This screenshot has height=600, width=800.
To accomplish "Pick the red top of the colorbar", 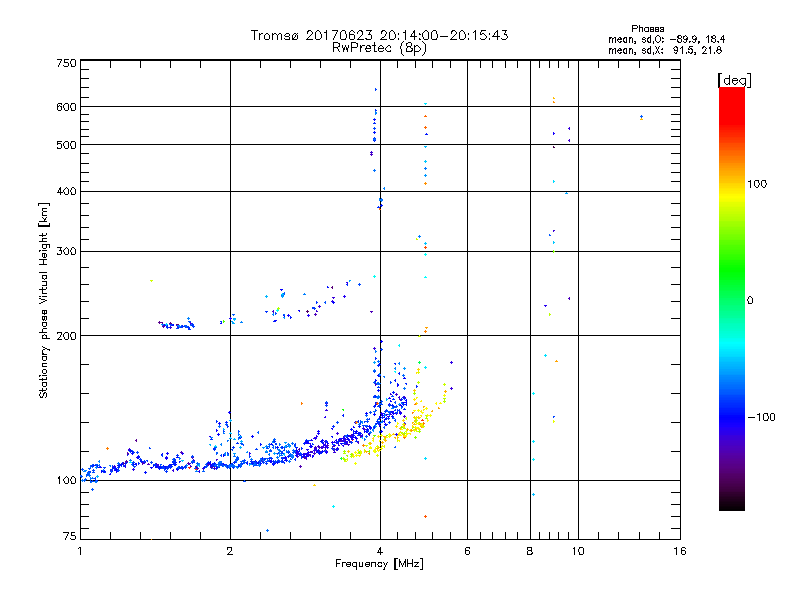I will click(x=732, y=93).
